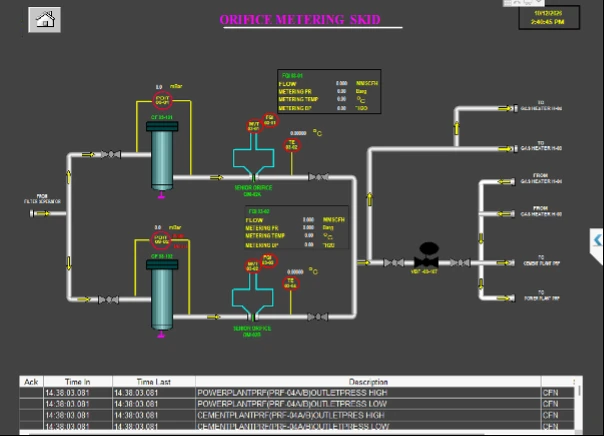Screen dimensions: 604x436
Task: Select the manual valve downstream of control valve
Action: 460,263
